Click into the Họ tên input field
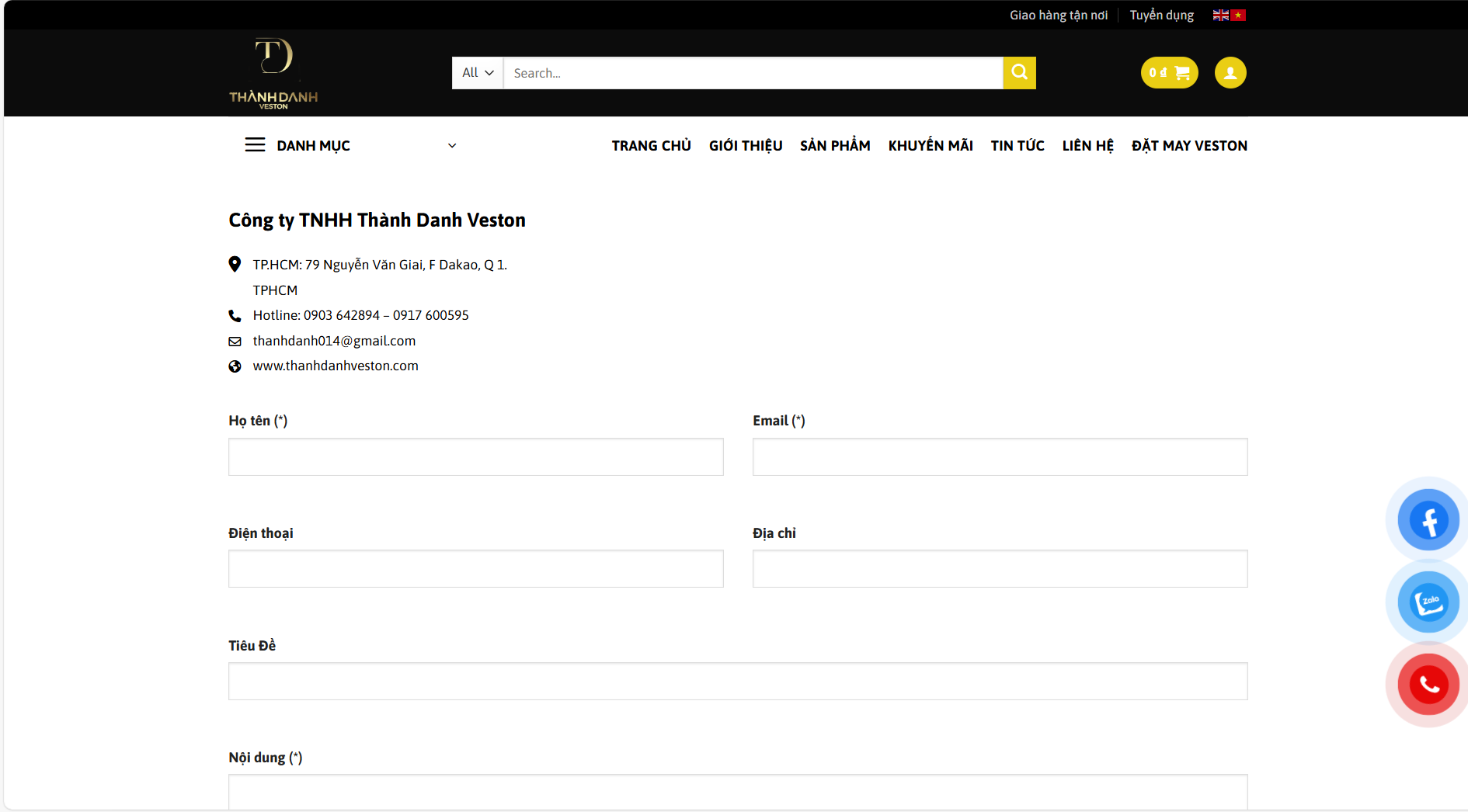The height and width of the screenshot is (812, 1468). [475, 457]
